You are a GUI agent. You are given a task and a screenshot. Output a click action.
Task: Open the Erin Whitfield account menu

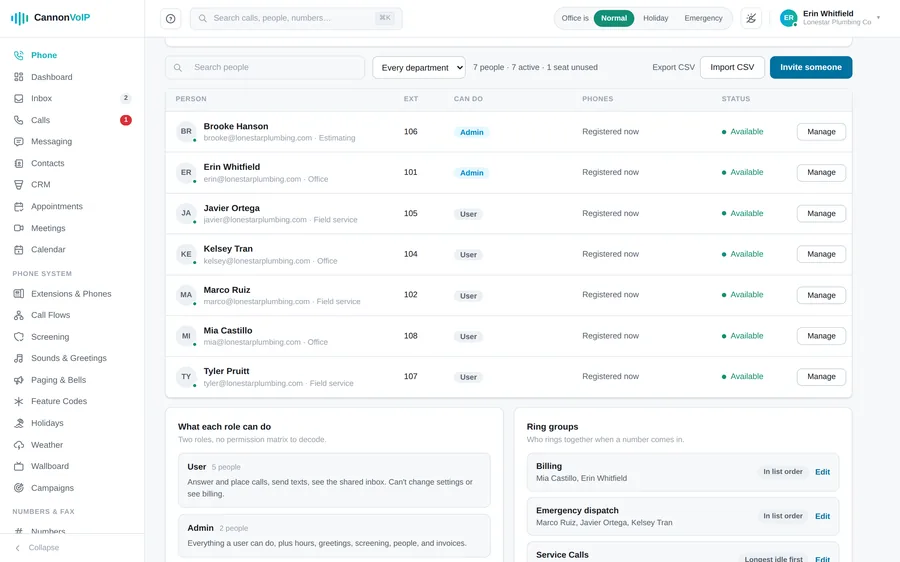pos(830,18)
